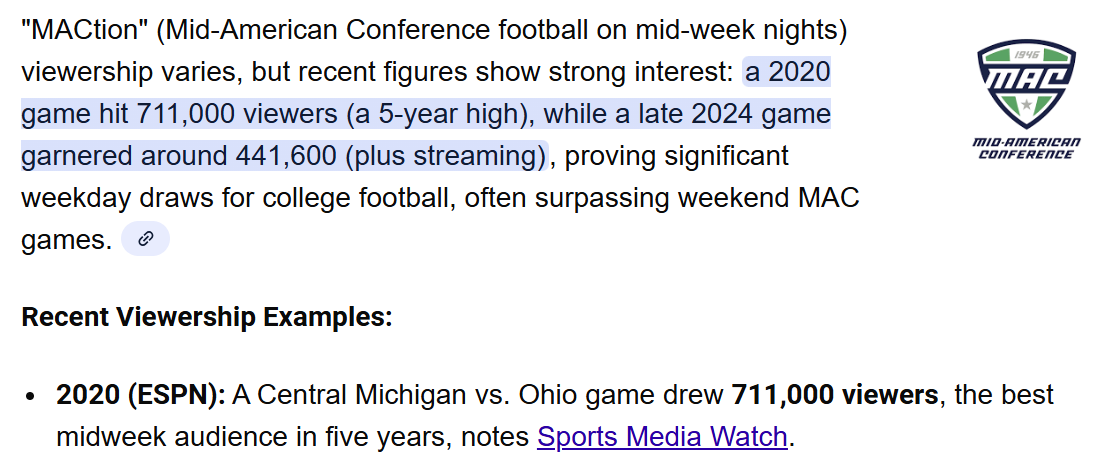Viewport: 1109px width, 467px height.
Task: Click the Mid-American Conference wordmark under logo
Action: click(x=1026, y=149)
